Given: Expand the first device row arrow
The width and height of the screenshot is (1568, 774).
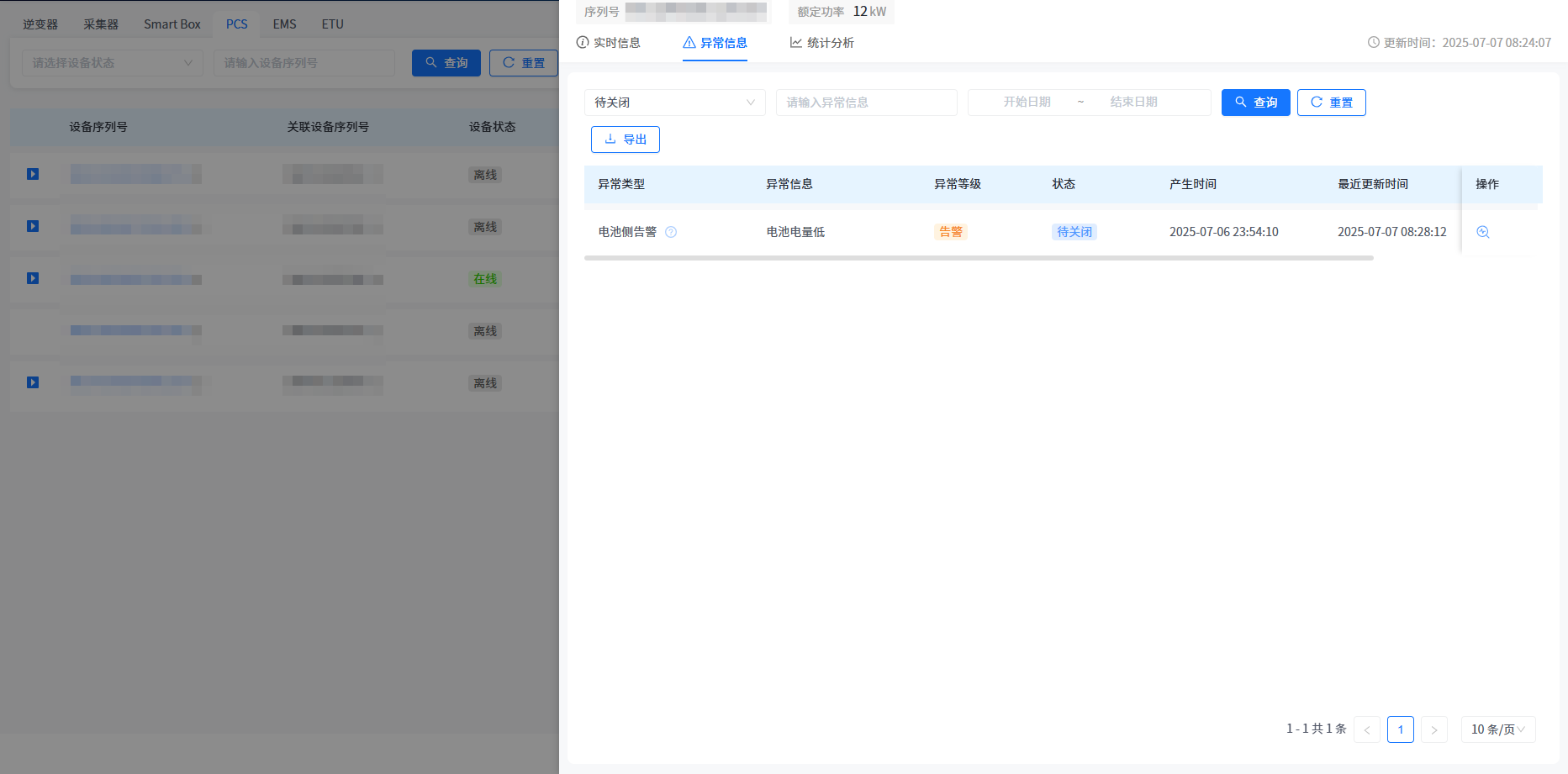Looking at the screenshot, I should [x=33, y=174].
